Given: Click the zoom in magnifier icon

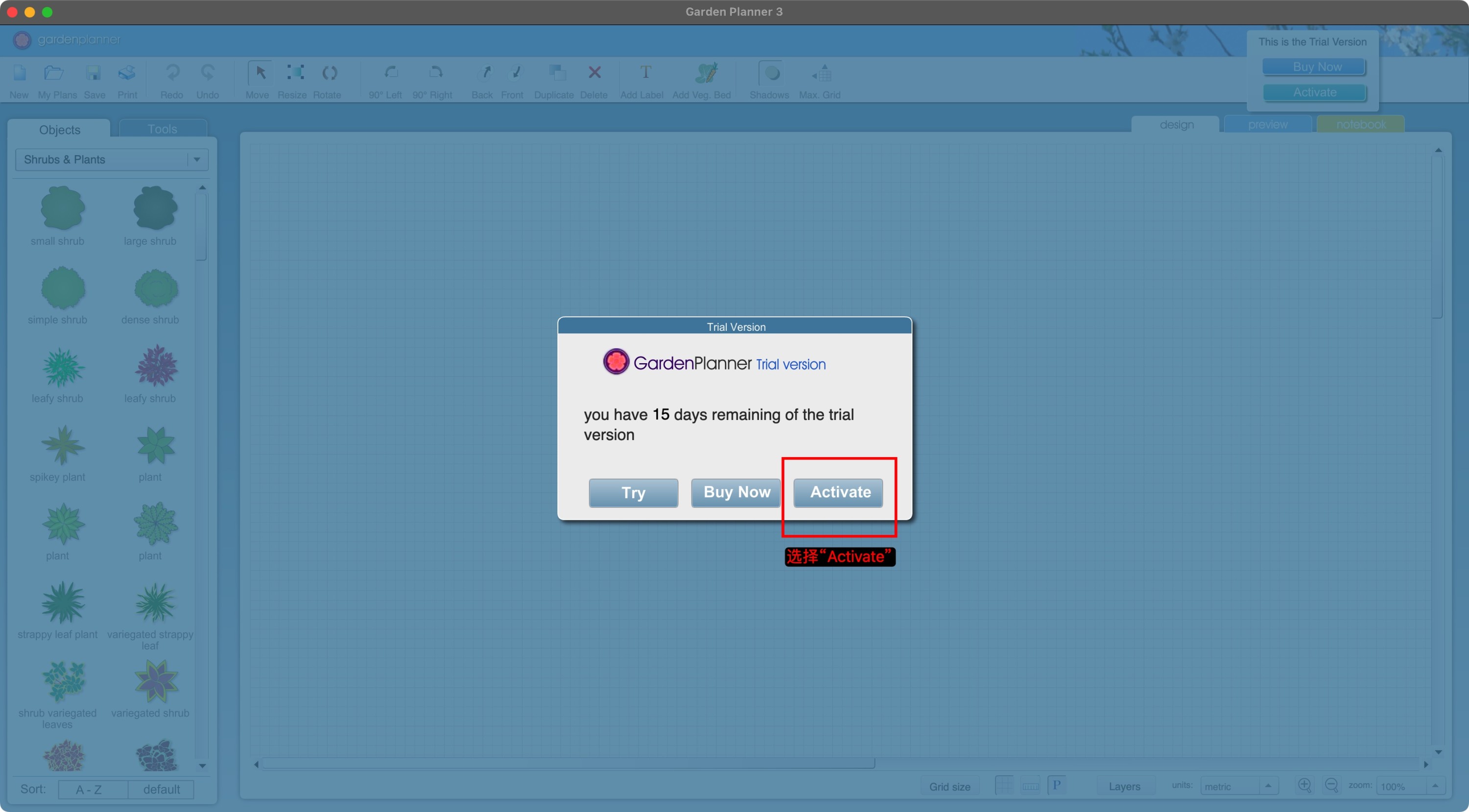Looking at the screenshot, I should 1304,785.
